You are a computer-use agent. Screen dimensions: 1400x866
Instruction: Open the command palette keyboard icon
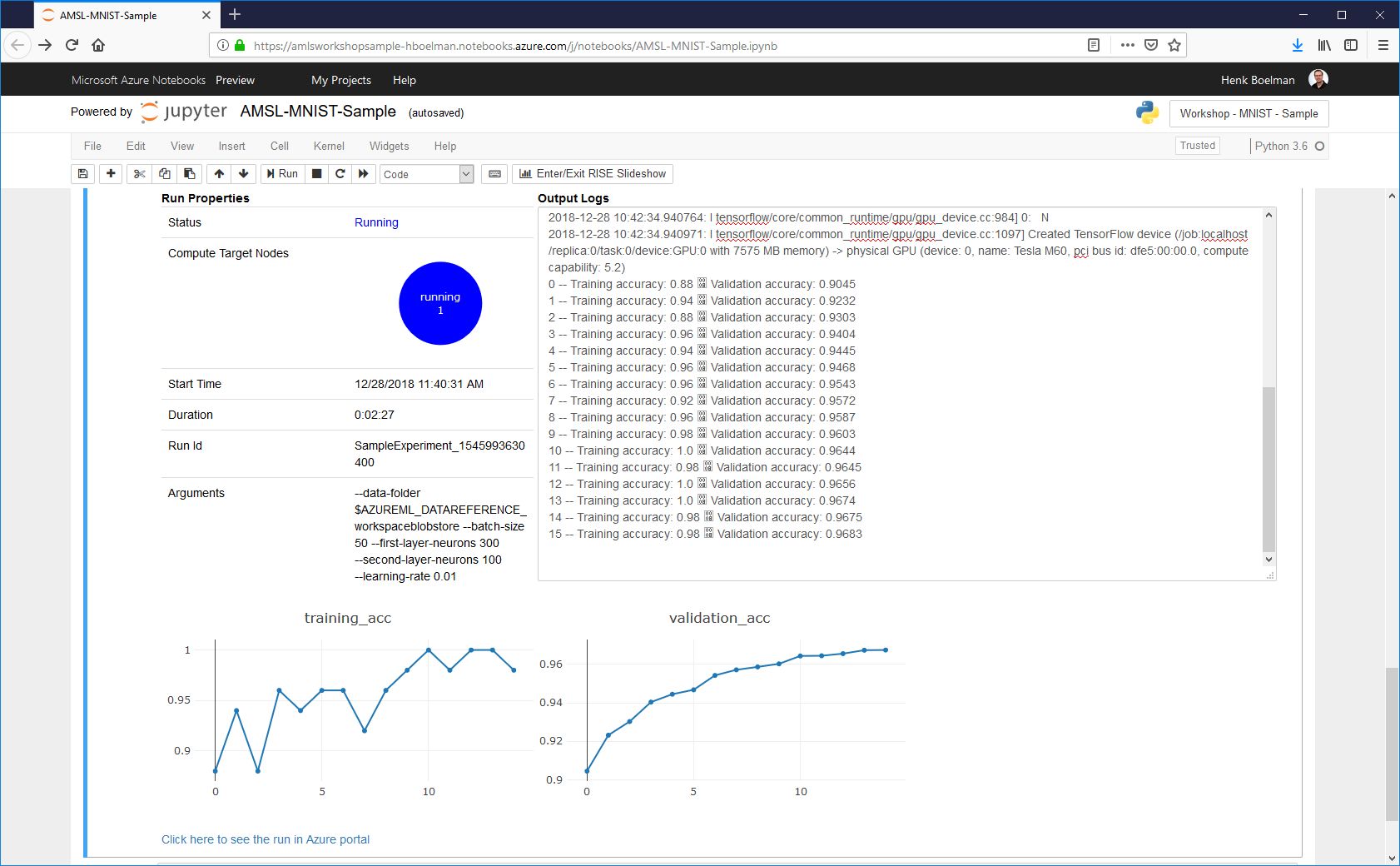coord(494,174)
